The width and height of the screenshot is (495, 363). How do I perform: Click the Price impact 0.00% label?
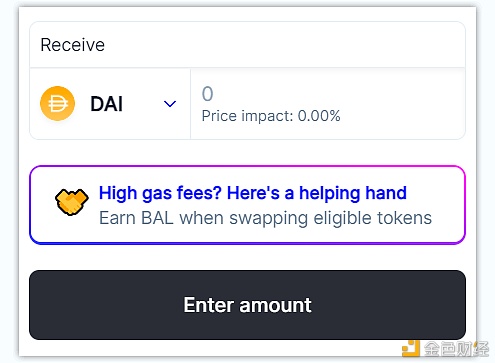271,116
